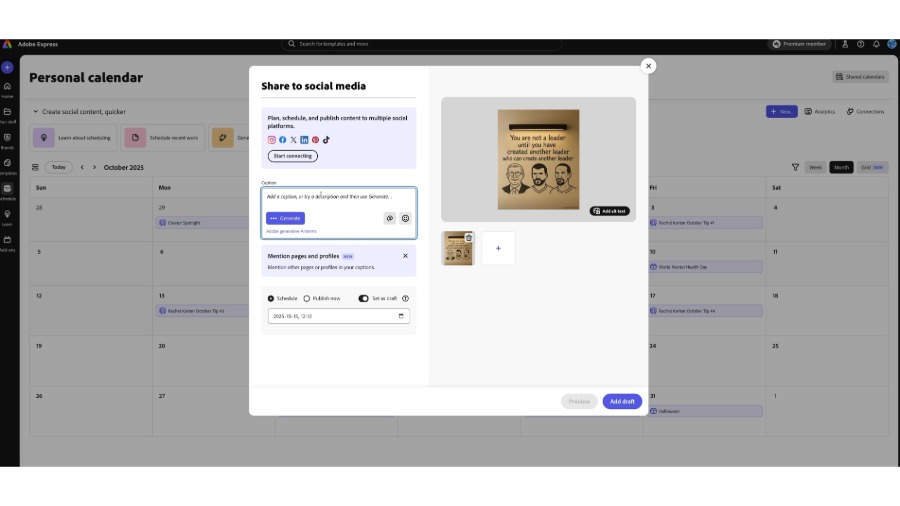Select the leader quote image thumbnail
This screenshot has width=900, height=506.
click(457, 248)
